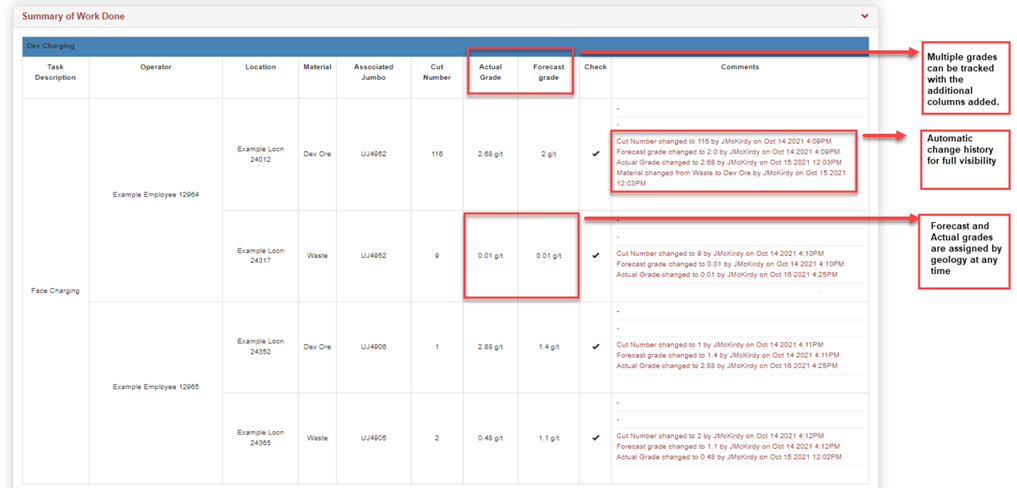Click the cut number 116 cell
This screenshot has height=488, width=1017.
(x=436, y=154)
